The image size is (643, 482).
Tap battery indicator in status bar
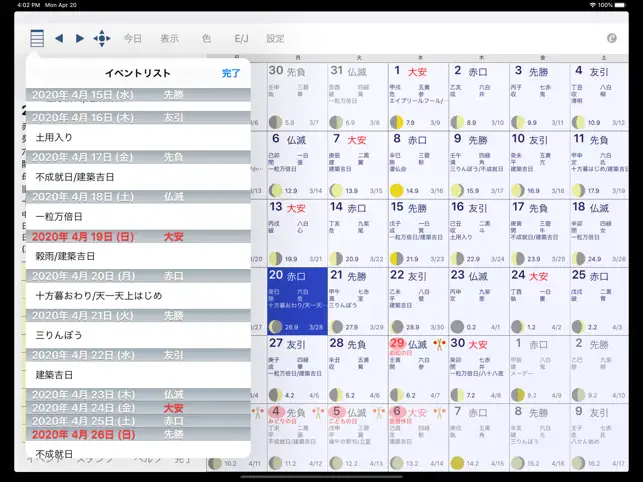(620, 5)
